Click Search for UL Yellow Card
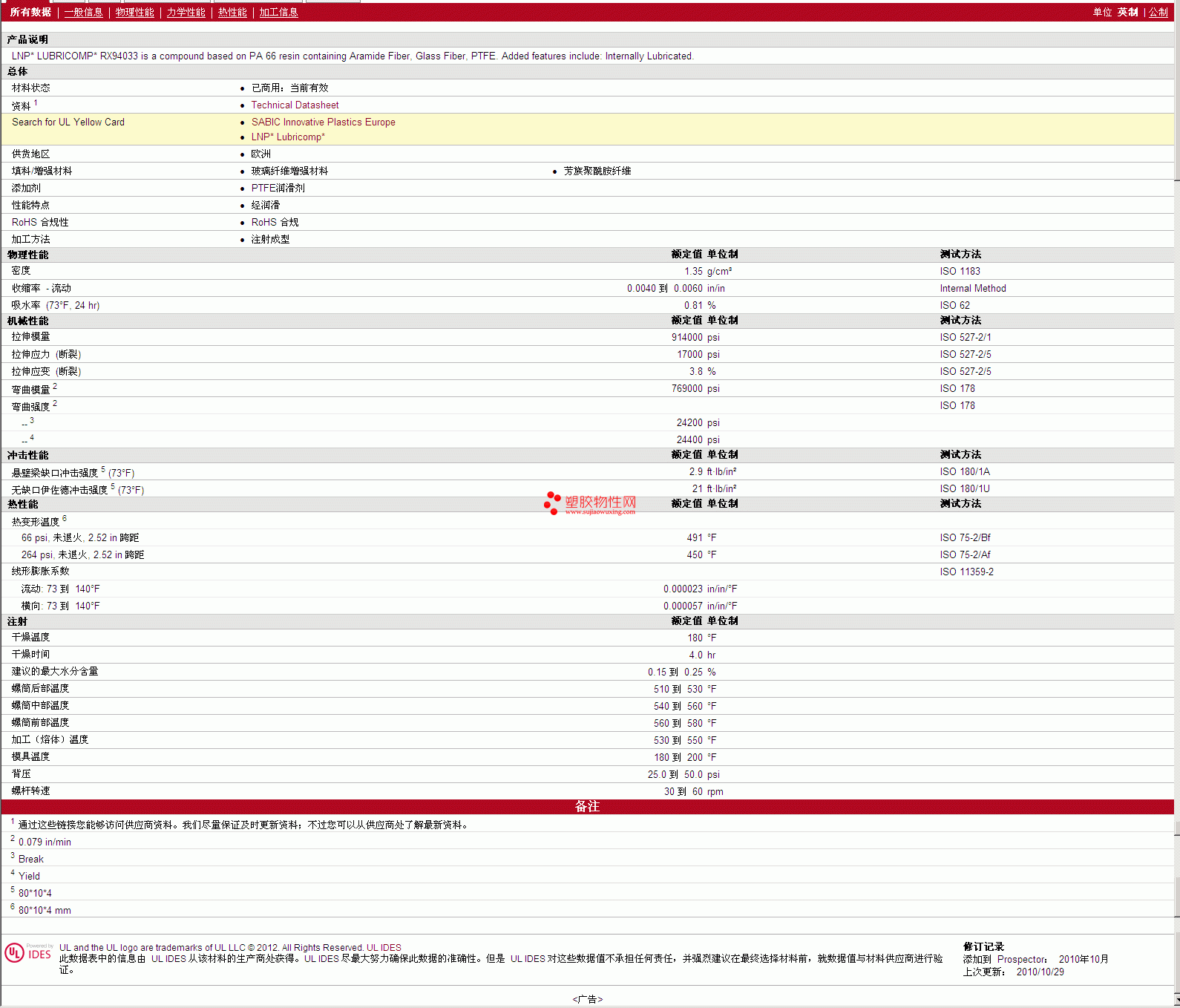1180x1008 pixels. (x=68, y=122)
